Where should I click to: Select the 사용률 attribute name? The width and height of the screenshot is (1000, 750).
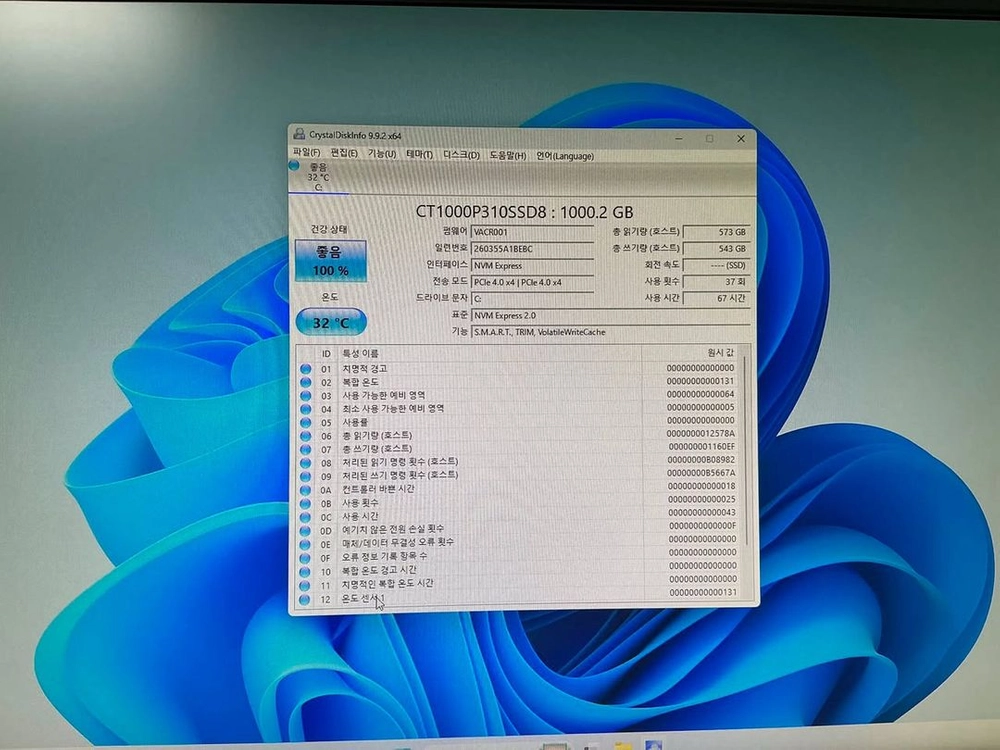(x=355, y=422)
